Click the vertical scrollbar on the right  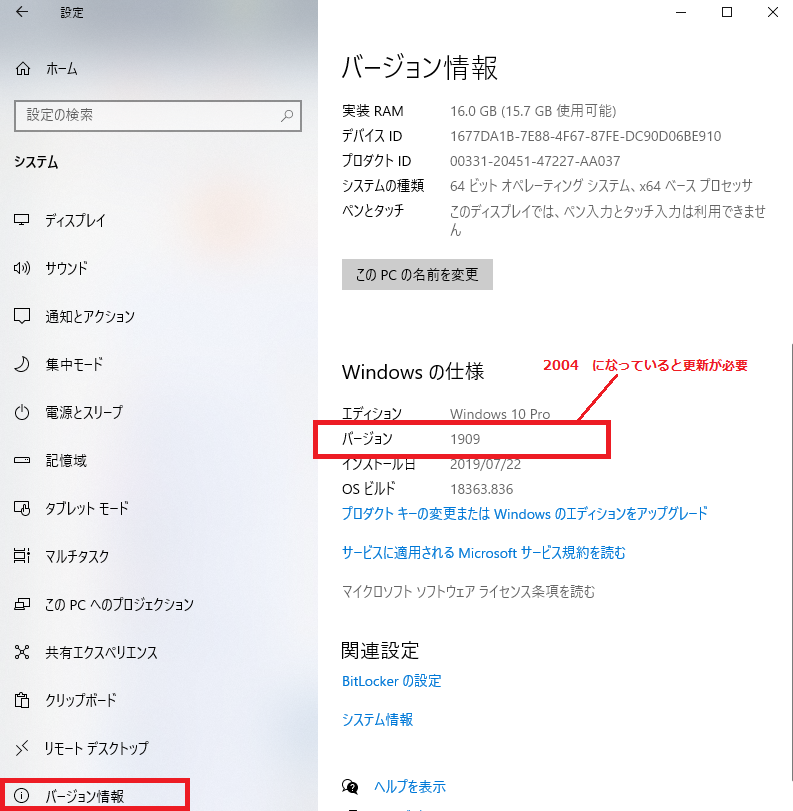coord(790,564)
